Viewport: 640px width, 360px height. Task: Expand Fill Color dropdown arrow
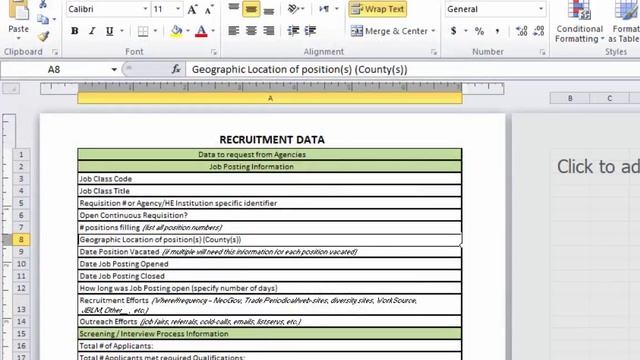(188, 31)
